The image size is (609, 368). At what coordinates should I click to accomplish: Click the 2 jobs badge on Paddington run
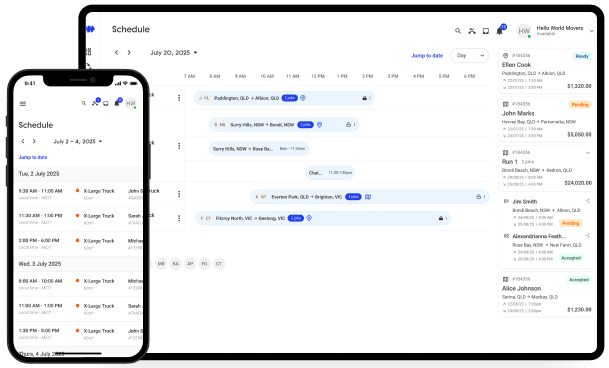pyautogui.click(x=289, y=98)
